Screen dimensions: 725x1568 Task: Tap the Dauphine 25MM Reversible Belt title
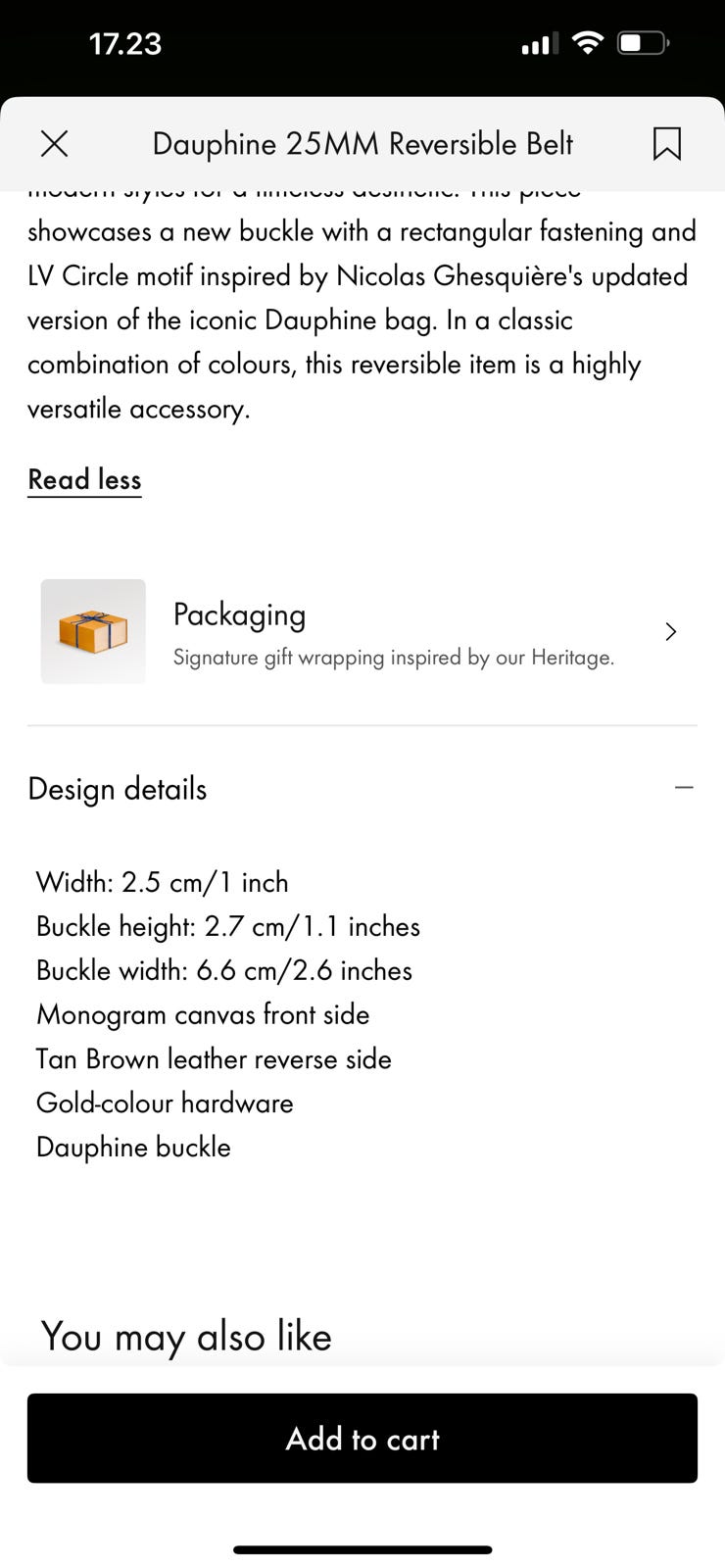click(x=362, y=144)
